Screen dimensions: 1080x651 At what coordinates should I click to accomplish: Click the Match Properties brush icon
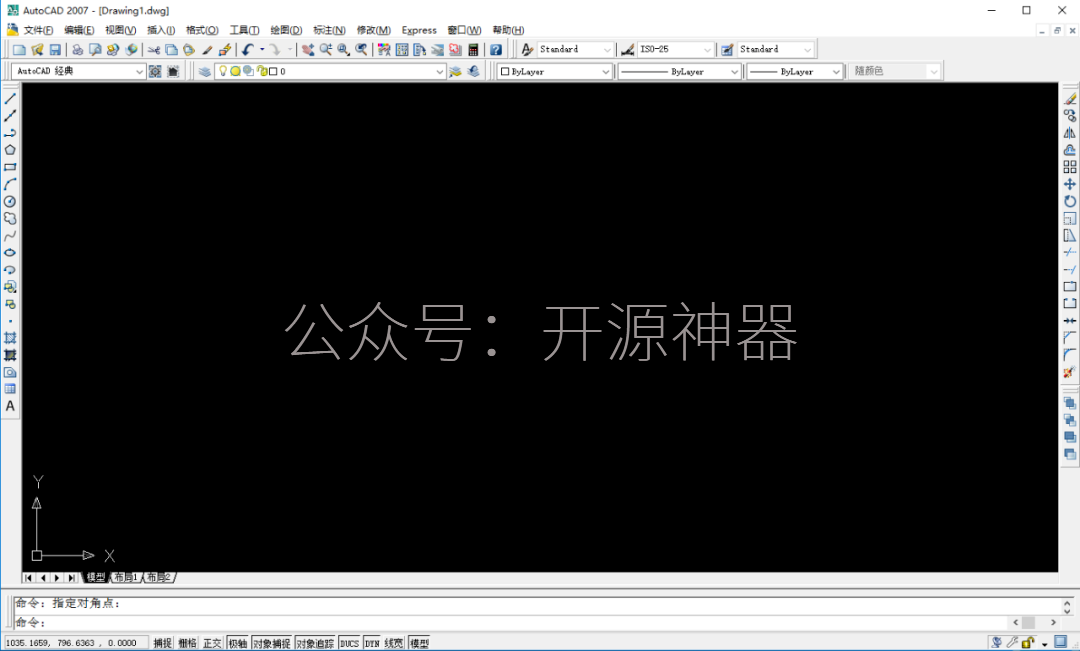click(x=207, y=50)
